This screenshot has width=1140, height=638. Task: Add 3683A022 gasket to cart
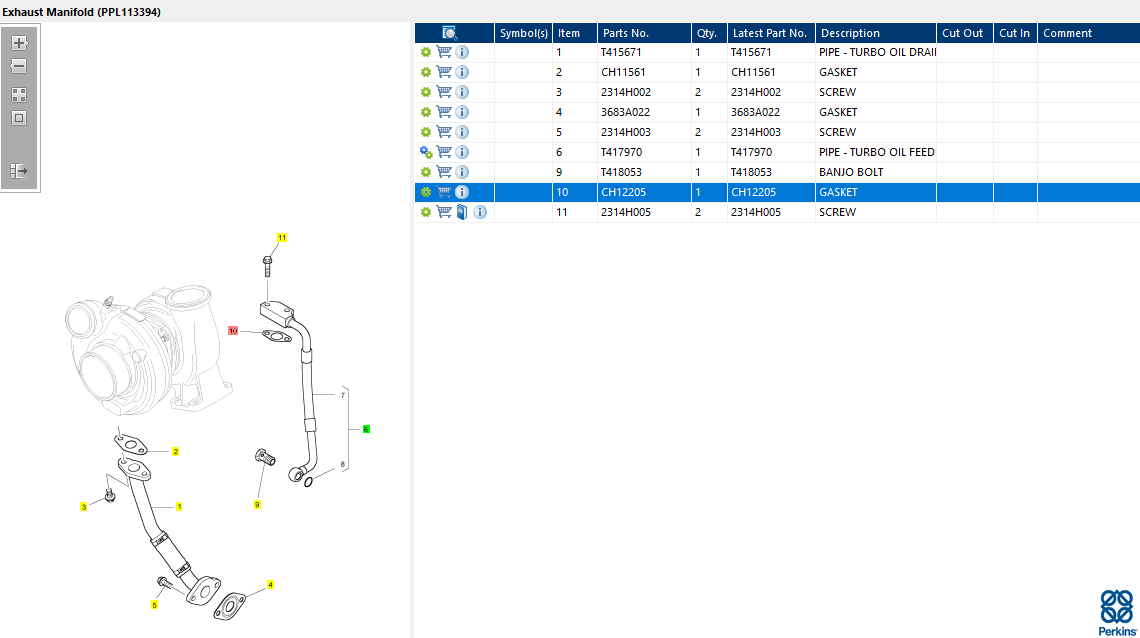[443, 112]
